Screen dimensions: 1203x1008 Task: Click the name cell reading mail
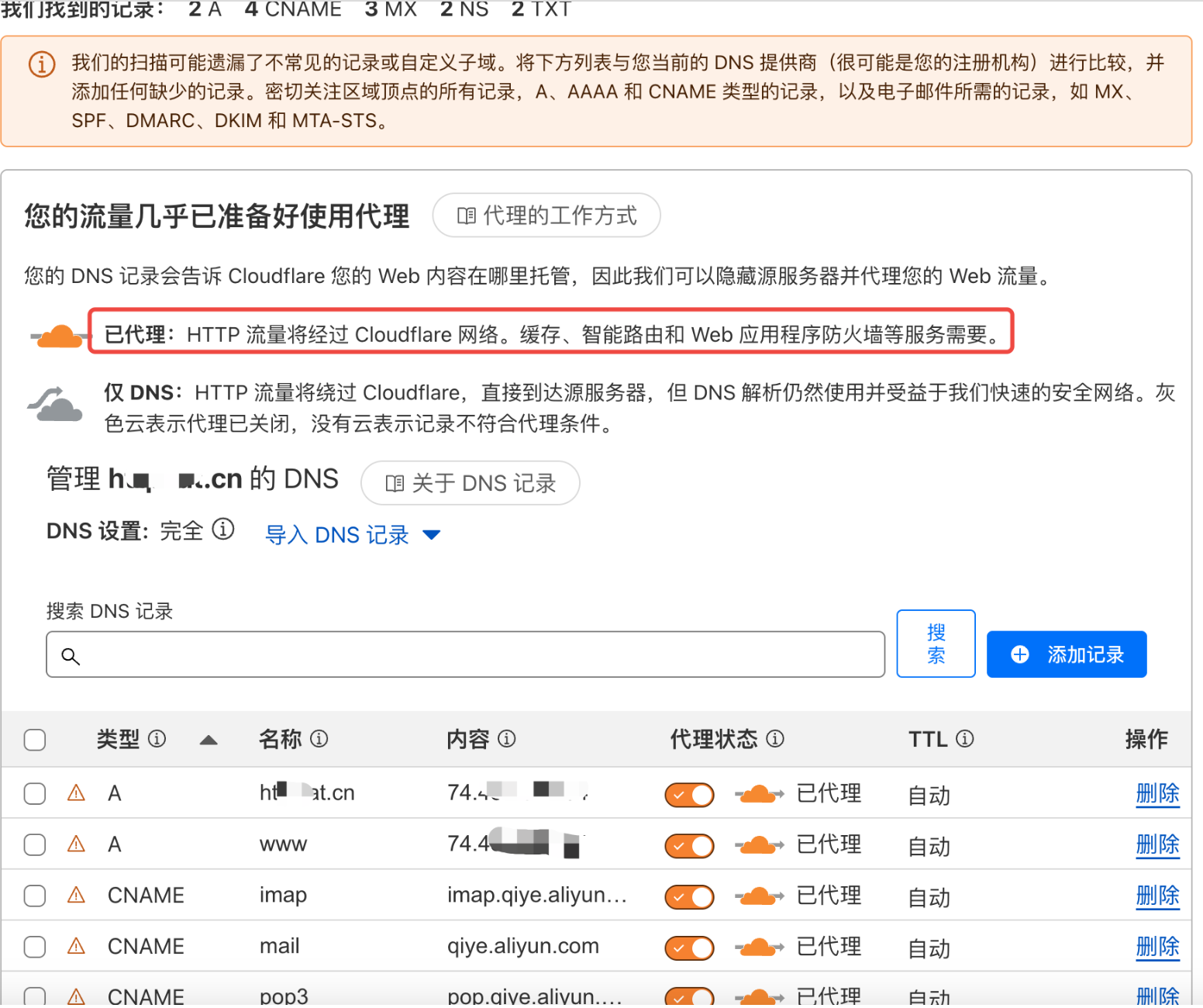[280, 946]
